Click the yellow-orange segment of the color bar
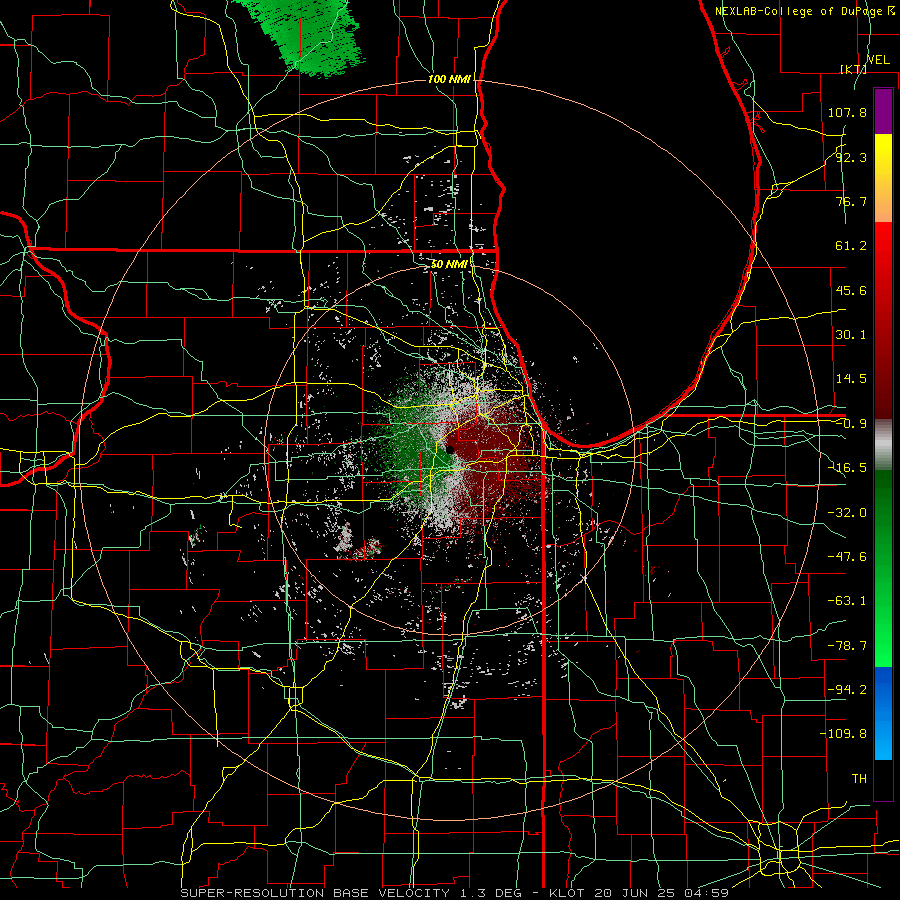The height and width of the screenshot is (900, 900). point(883,178)
